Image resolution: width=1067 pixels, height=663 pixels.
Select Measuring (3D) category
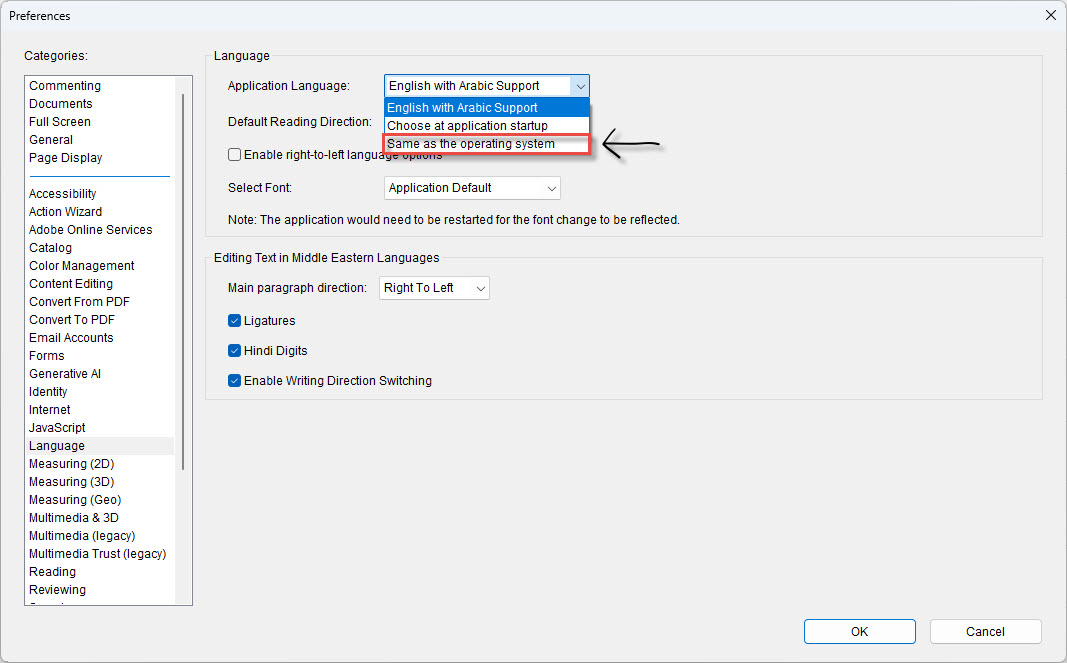[x=71, y=482]
